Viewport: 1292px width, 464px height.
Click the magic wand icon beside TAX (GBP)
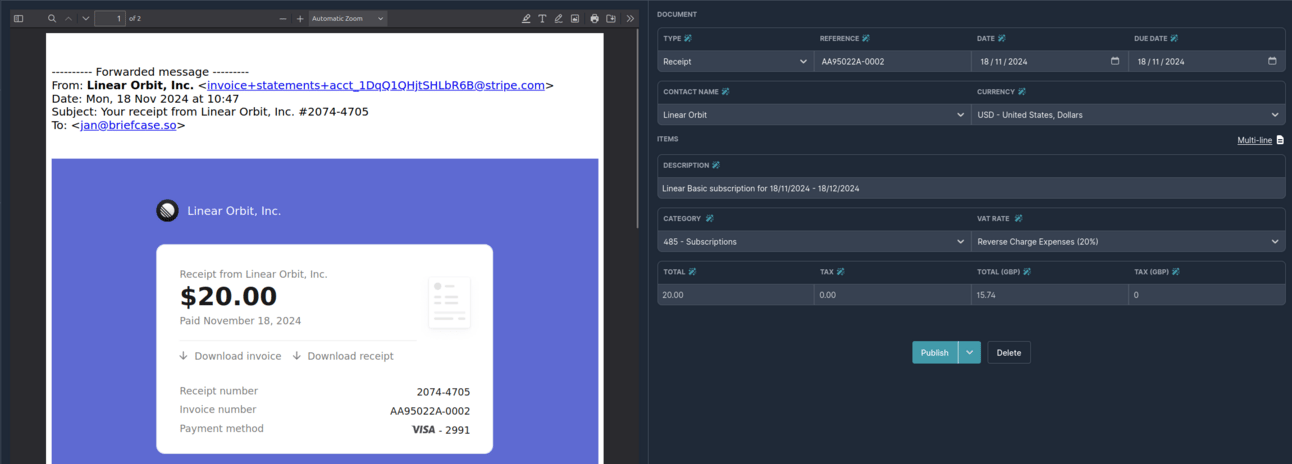coord(1175,271)
